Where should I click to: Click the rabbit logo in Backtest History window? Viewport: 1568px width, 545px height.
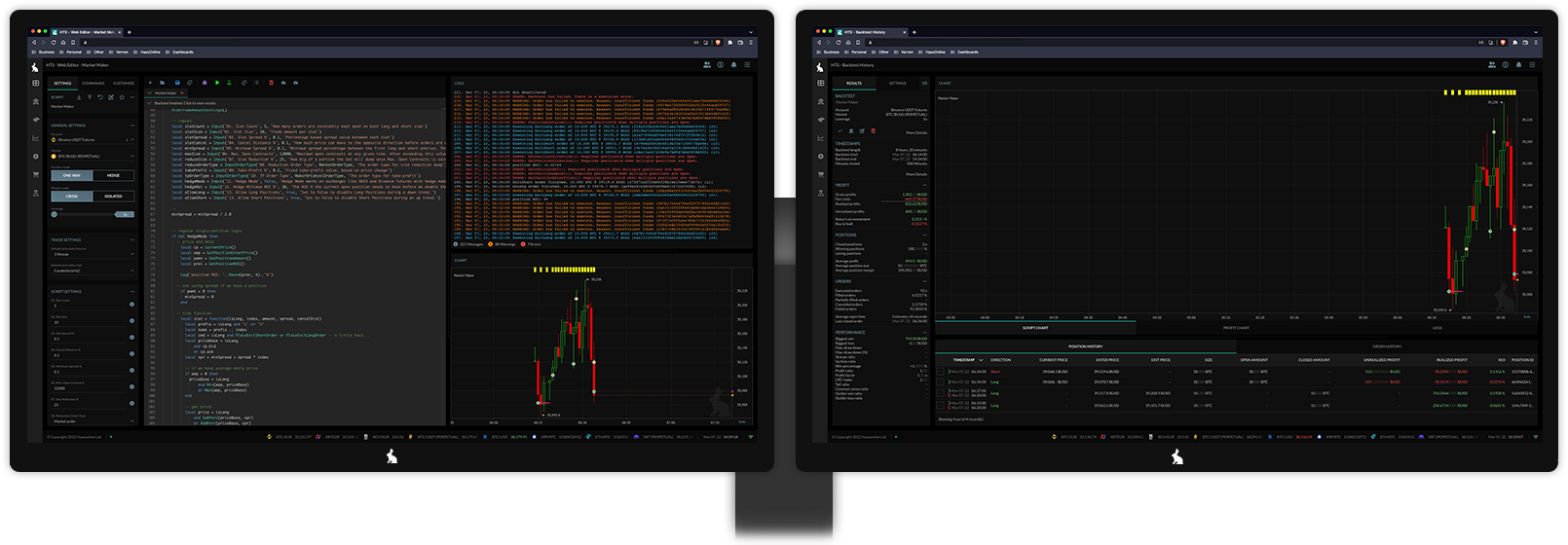[819, 67]
